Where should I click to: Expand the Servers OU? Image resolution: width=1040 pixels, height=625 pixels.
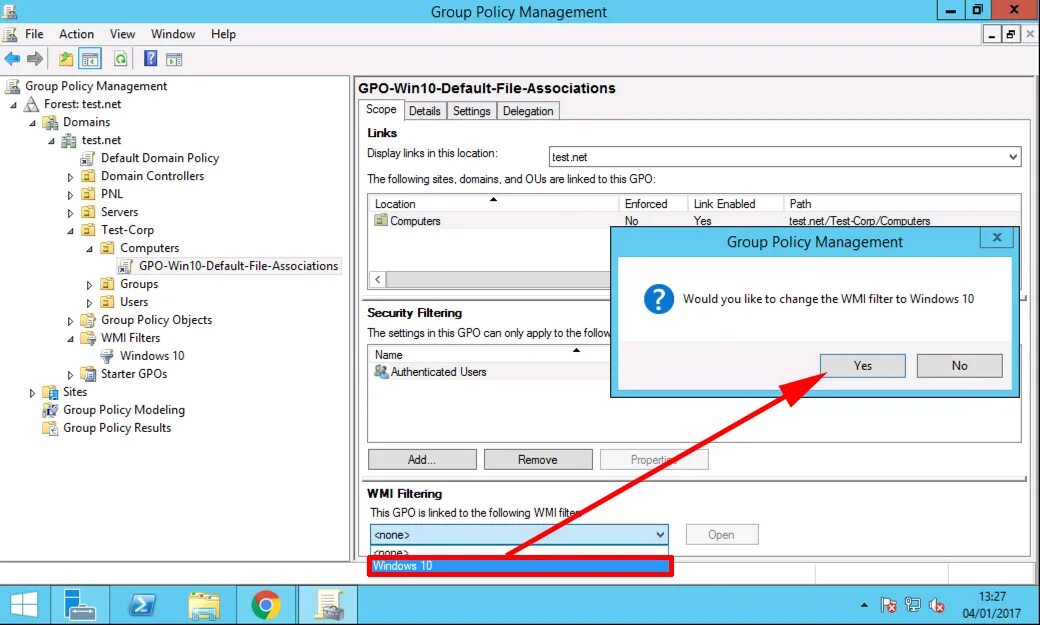[x=70, y=213]
